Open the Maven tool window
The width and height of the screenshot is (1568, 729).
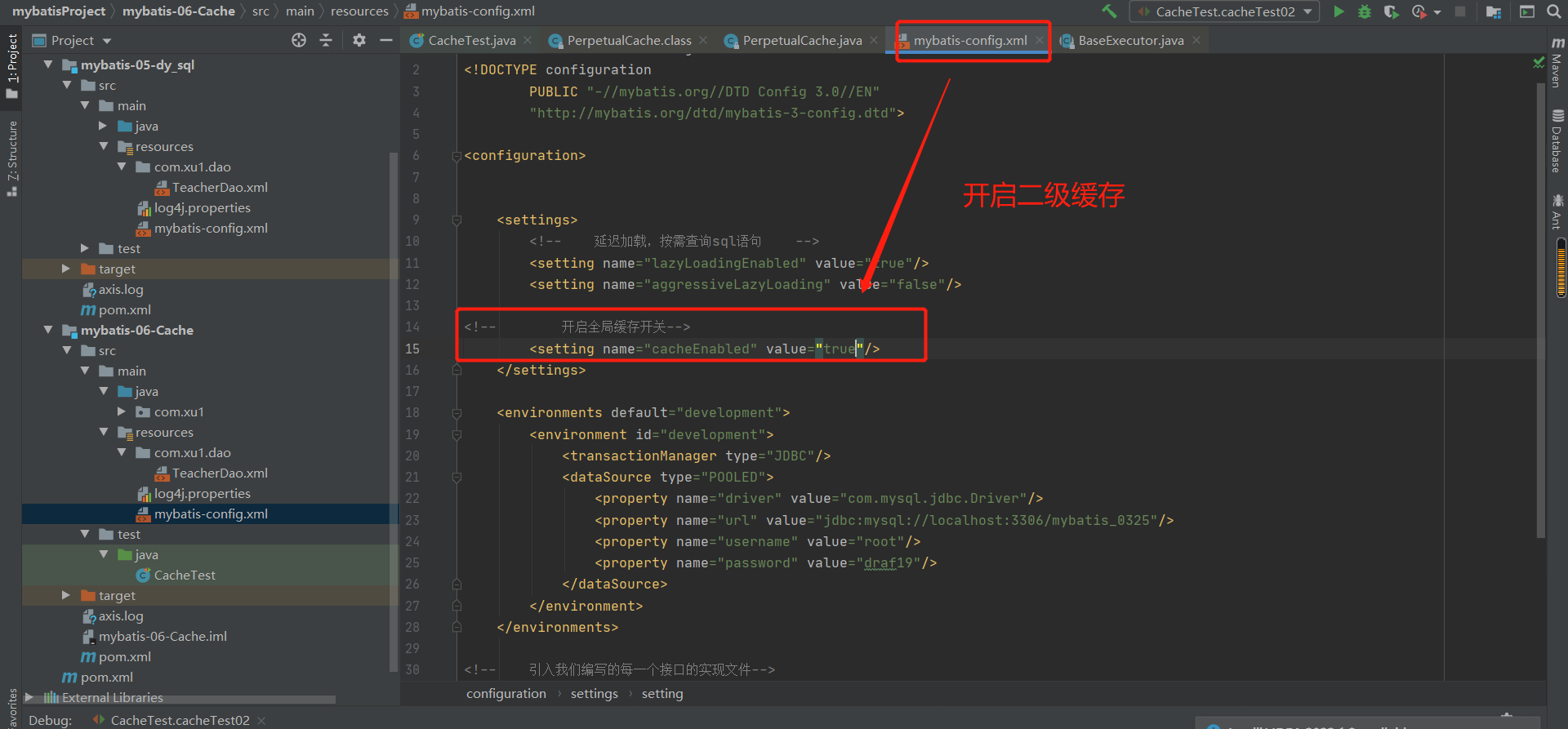pyautogui.click(x=1557, y=62)
